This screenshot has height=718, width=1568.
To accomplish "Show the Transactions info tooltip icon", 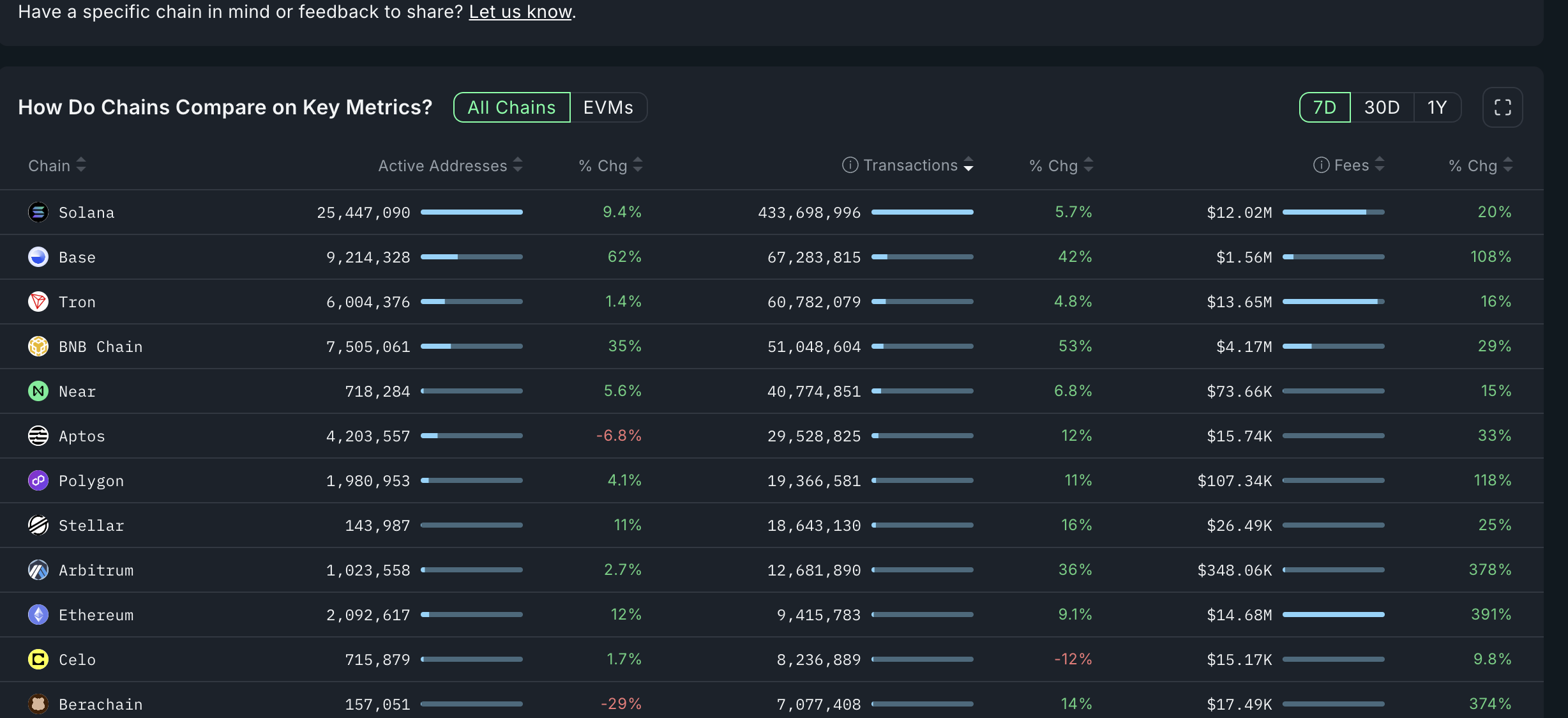I will (x=850, y=165).
